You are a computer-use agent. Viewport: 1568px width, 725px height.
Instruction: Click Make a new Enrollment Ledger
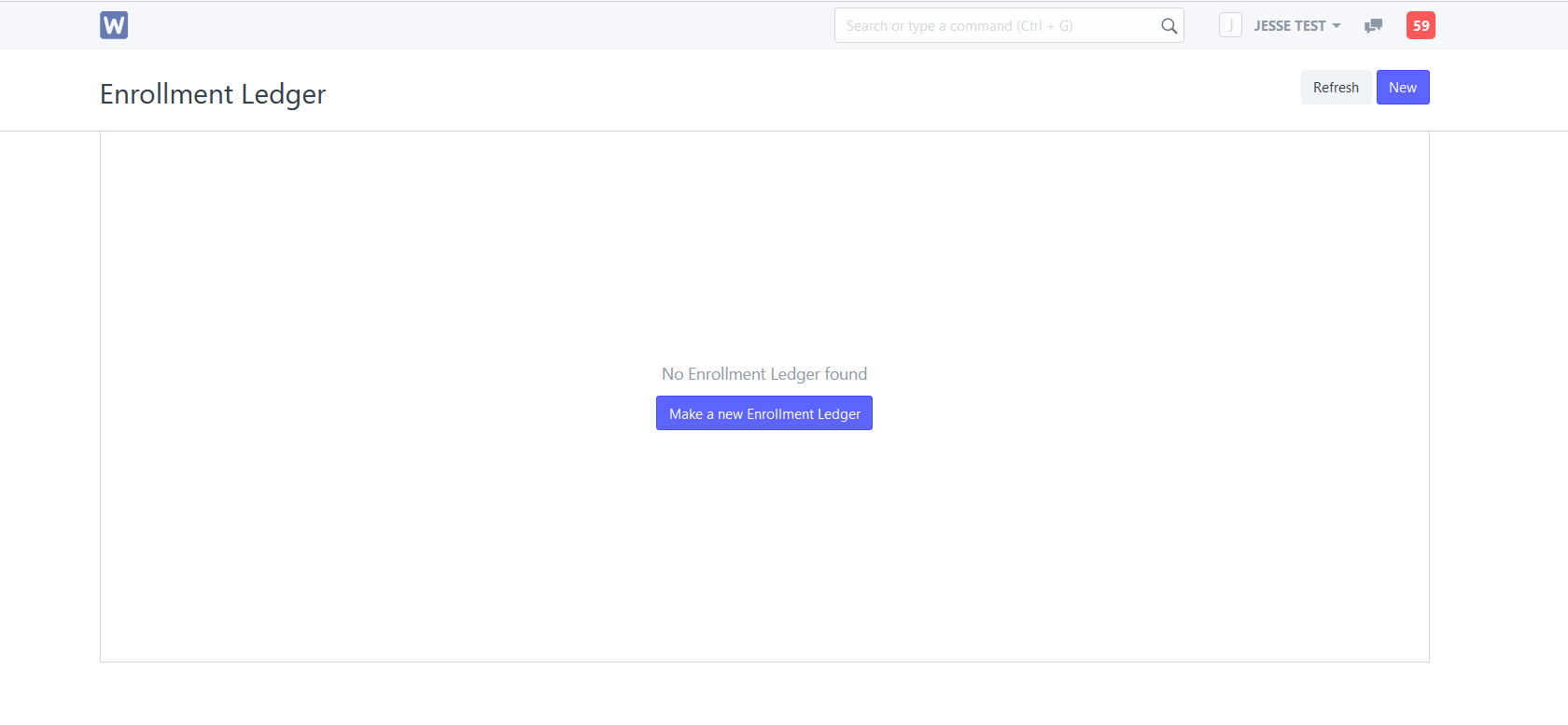pos(764,413)
